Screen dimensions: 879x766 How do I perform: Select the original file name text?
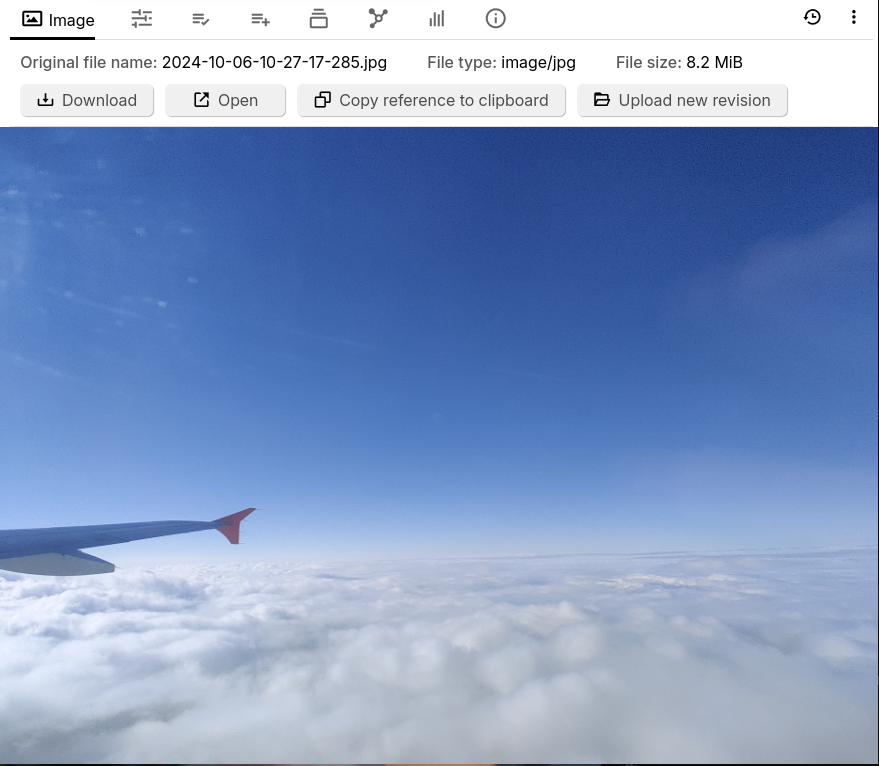pyautogui.click(x=274, y=62)
